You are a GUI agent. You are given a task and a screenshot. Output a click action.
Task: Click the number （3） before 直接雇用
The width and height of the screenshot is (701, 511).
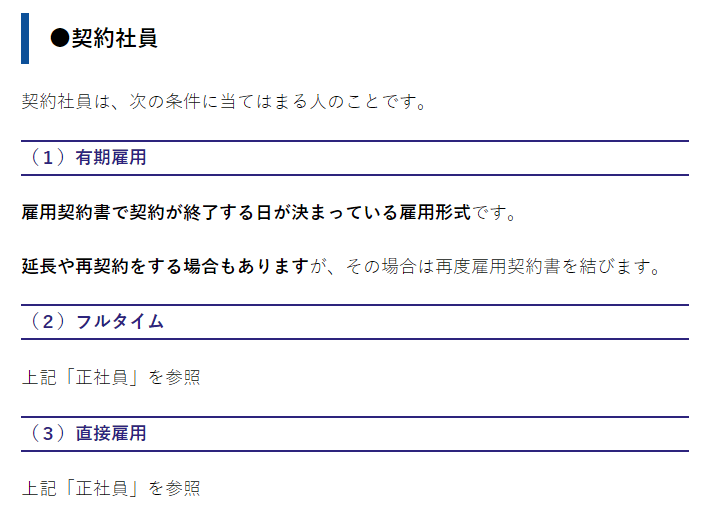47,433
